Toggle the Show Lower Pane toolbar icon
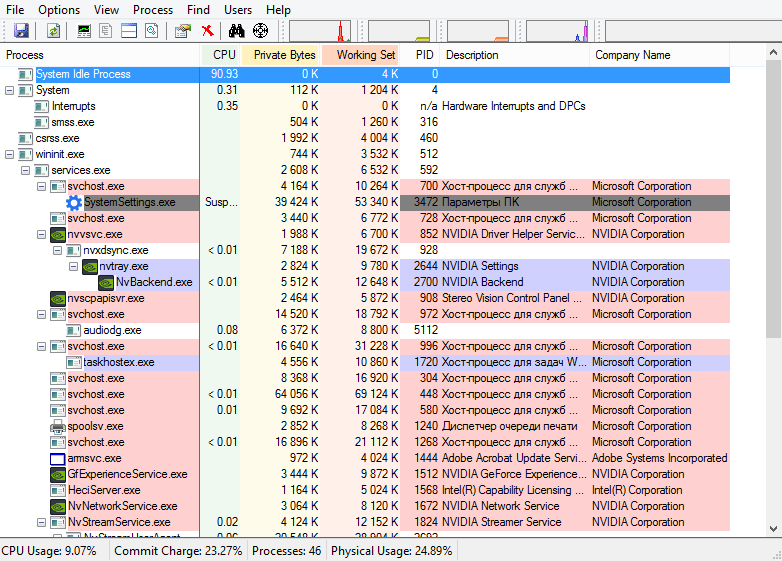782x561 pixels. click(x=129, y=31)
